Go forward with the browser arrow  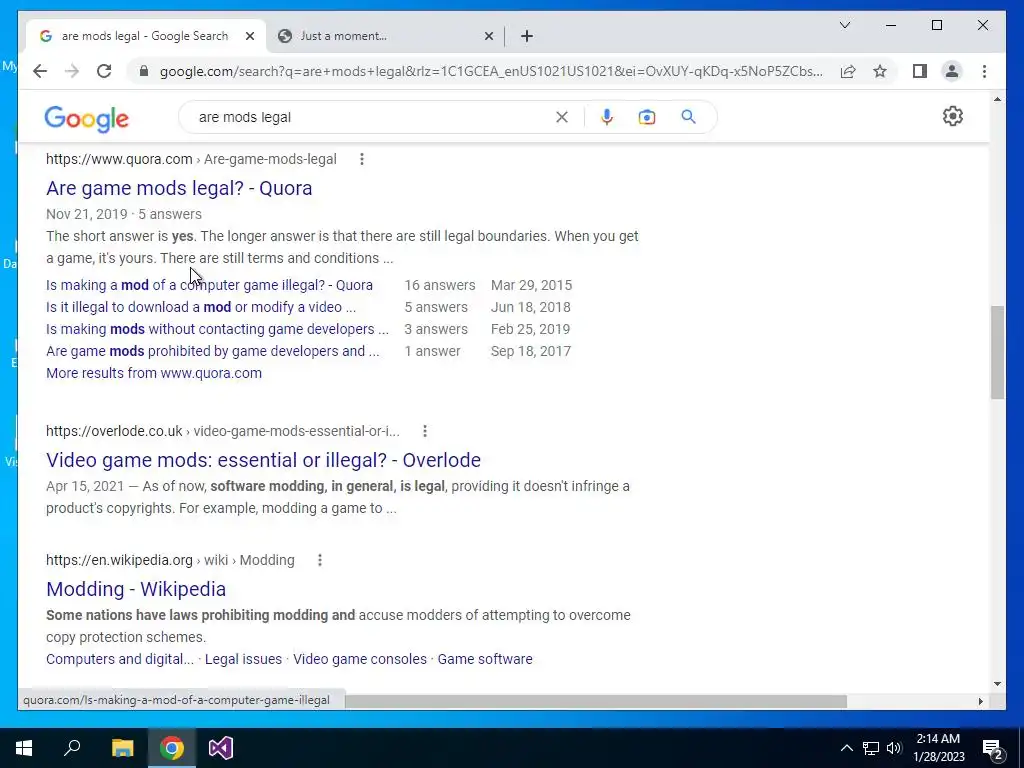click(72, 71)
